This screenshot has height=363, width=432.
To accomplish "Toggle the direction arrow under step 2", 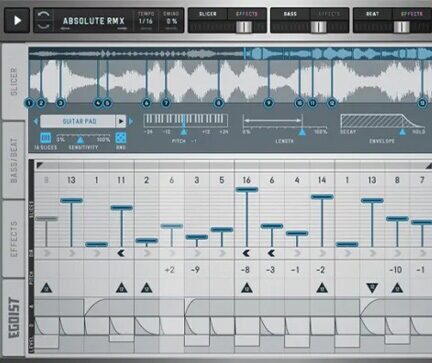I will (x=147, y=253).
